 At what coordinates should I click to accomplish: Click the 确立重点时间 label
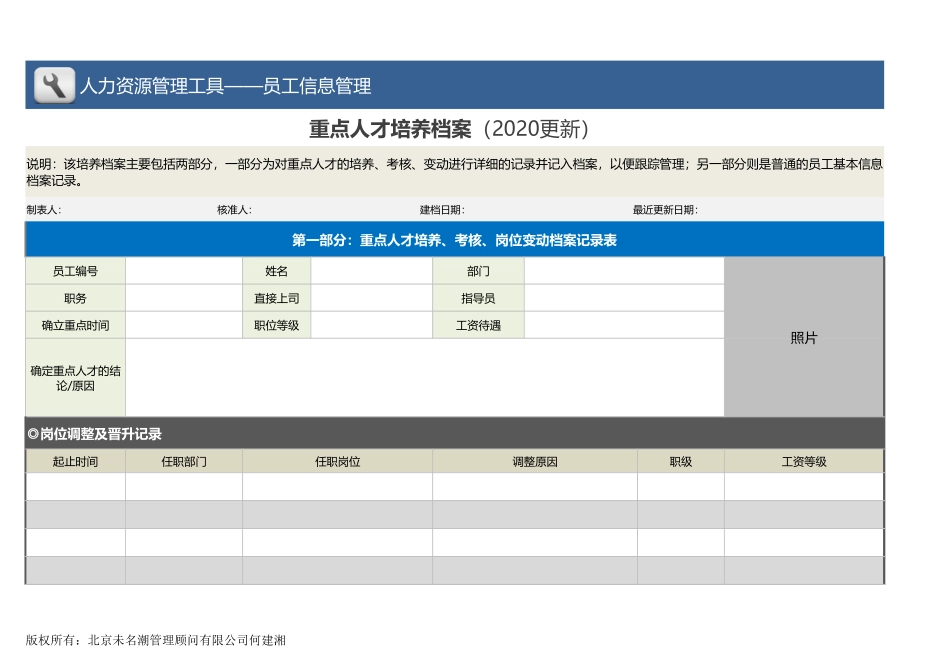coord(73,324)
